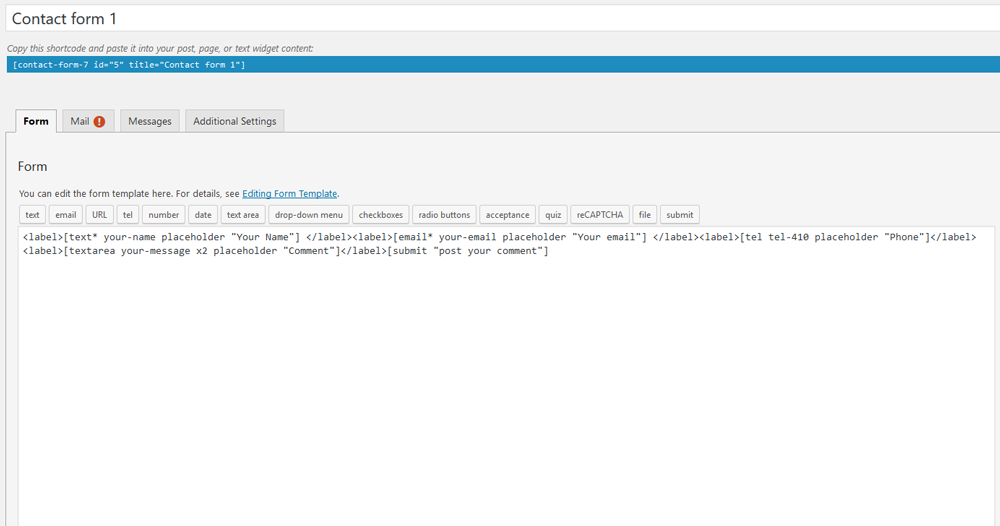Click the tel tag button

tap(127, 215)
